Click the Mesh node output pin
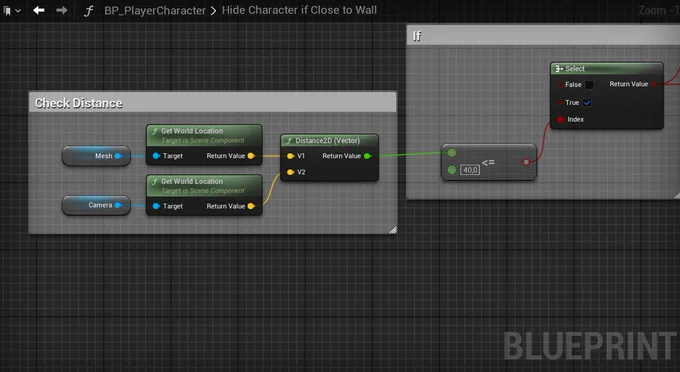The width and height of the screenshot is (680, 372). click(118, 156)
